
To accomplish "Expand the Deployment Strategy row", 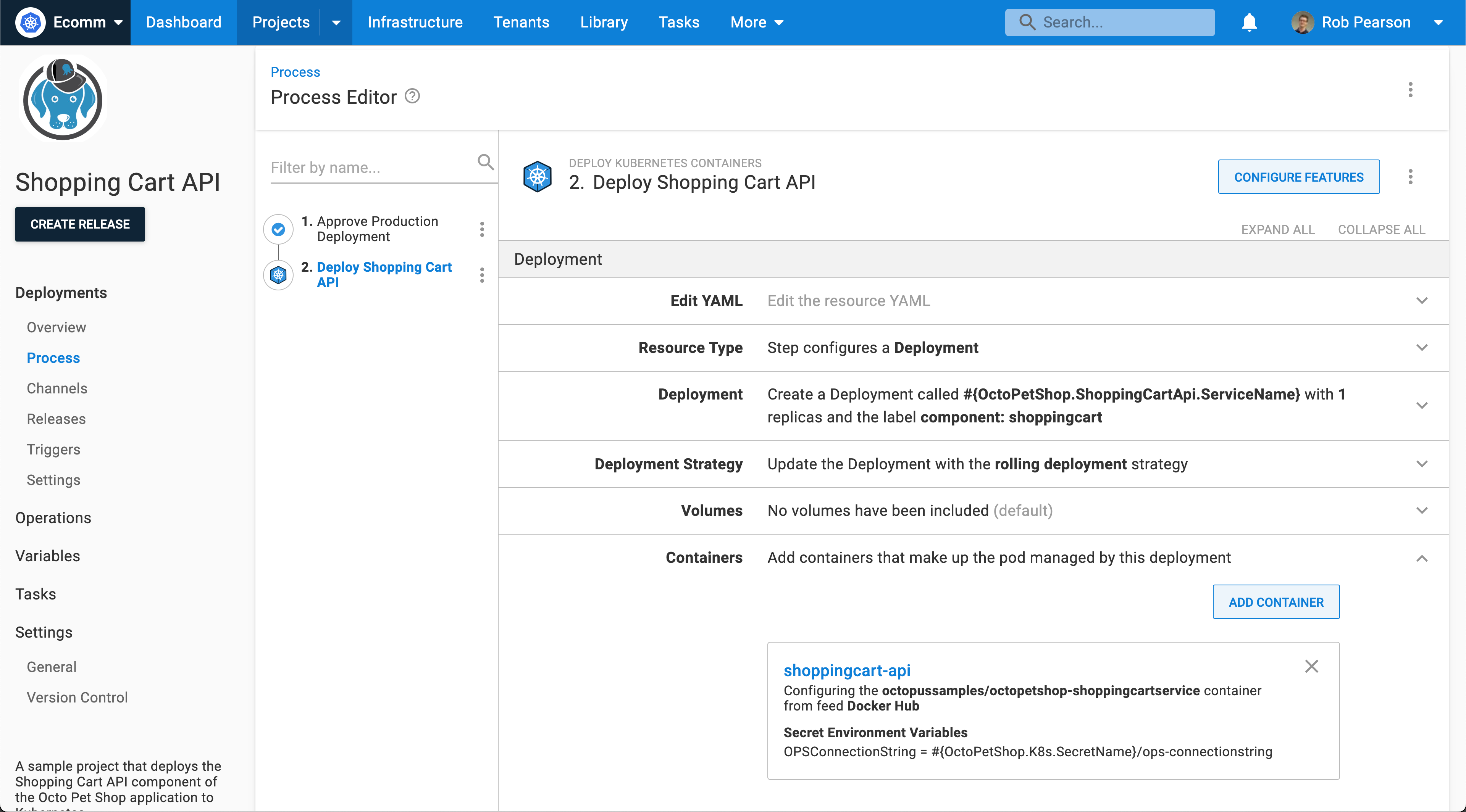I will 1423,464.
